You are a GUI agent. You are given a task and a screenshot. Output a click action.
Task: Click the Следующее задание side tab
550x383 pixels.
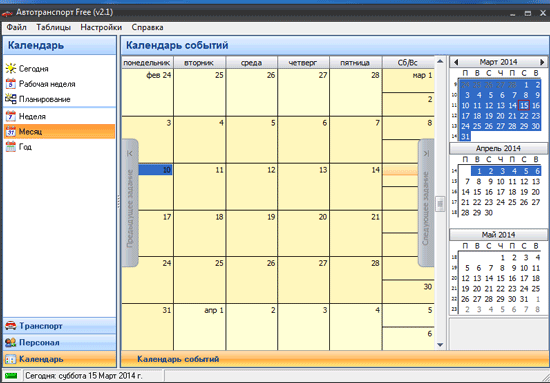click(426, 203)
